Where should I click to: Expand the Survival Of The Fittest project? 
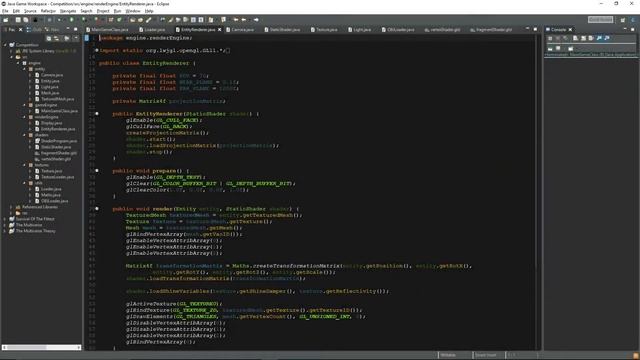click(x=5, y=219)
